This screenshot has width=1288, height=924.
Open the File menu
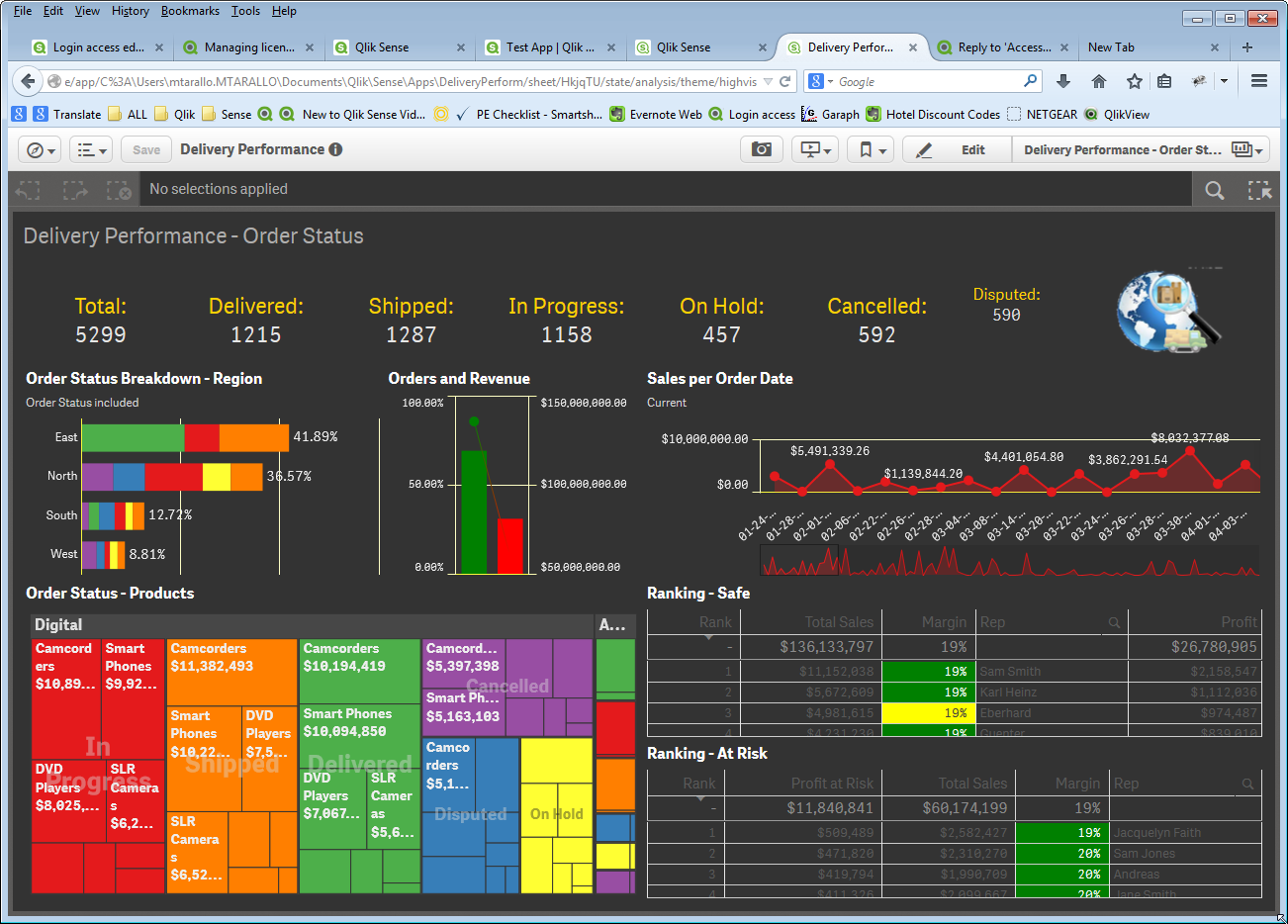23,11
